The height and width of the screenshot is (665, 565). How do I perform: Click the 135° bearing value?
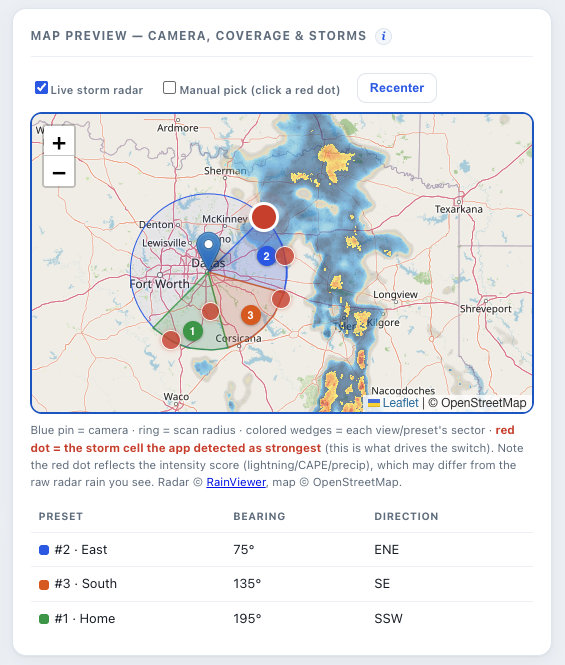tap(247, 584)
